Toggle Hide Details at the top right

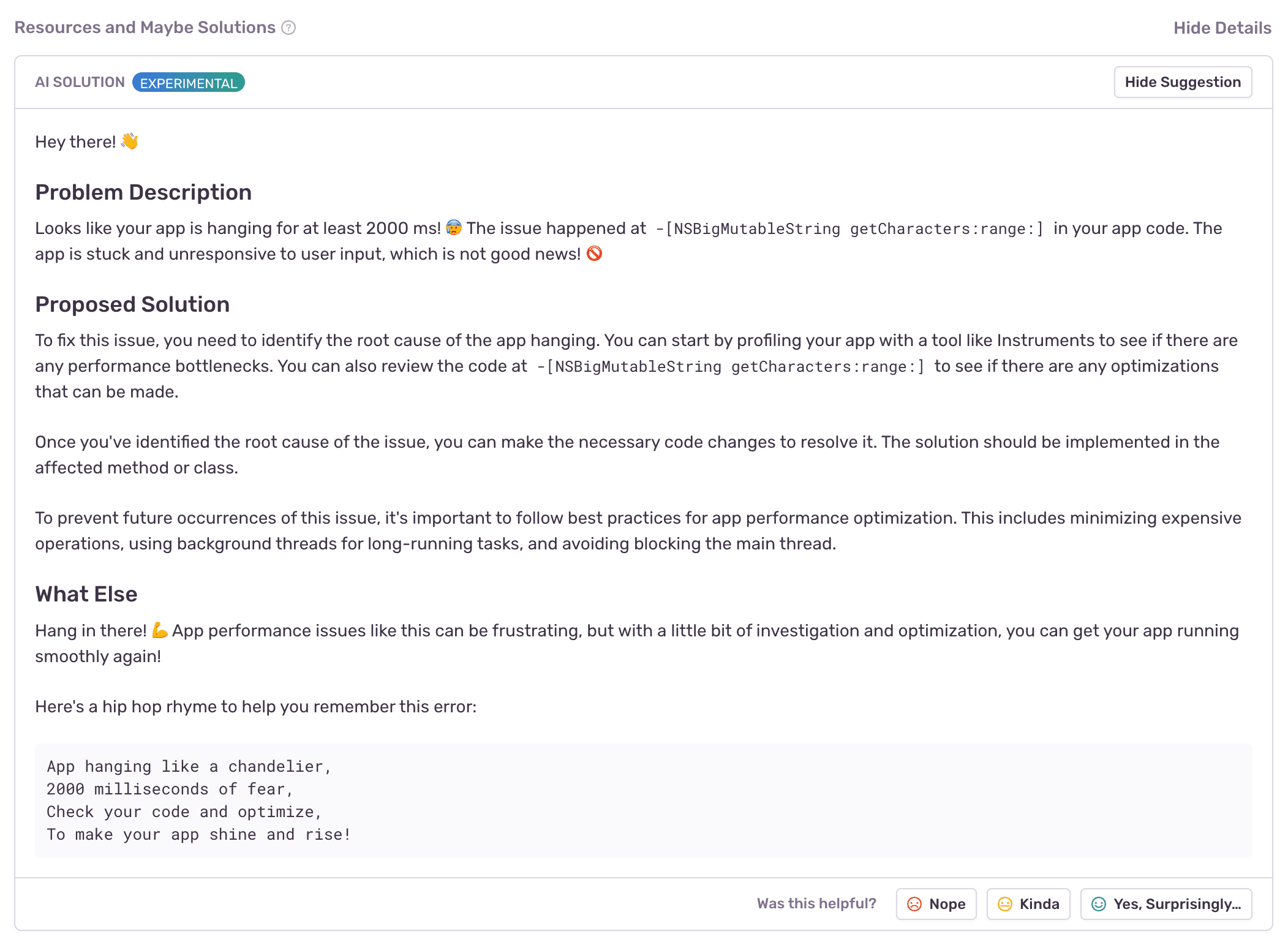1222,28
